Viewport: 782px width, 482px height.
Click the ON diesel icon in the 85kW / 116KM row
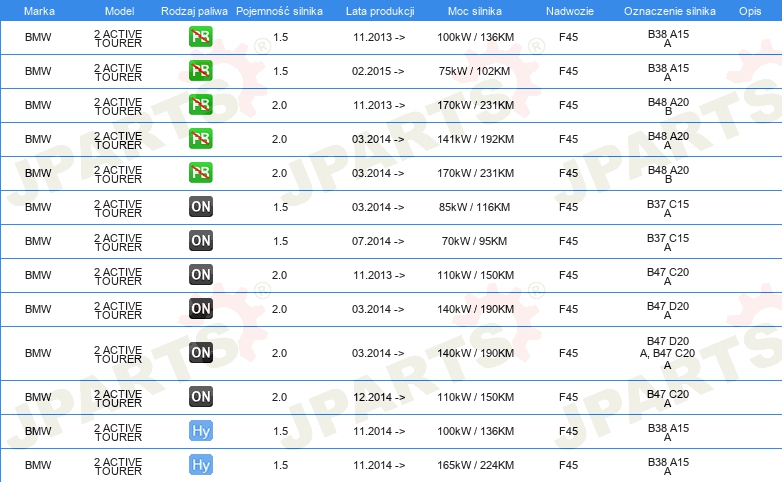201,207
